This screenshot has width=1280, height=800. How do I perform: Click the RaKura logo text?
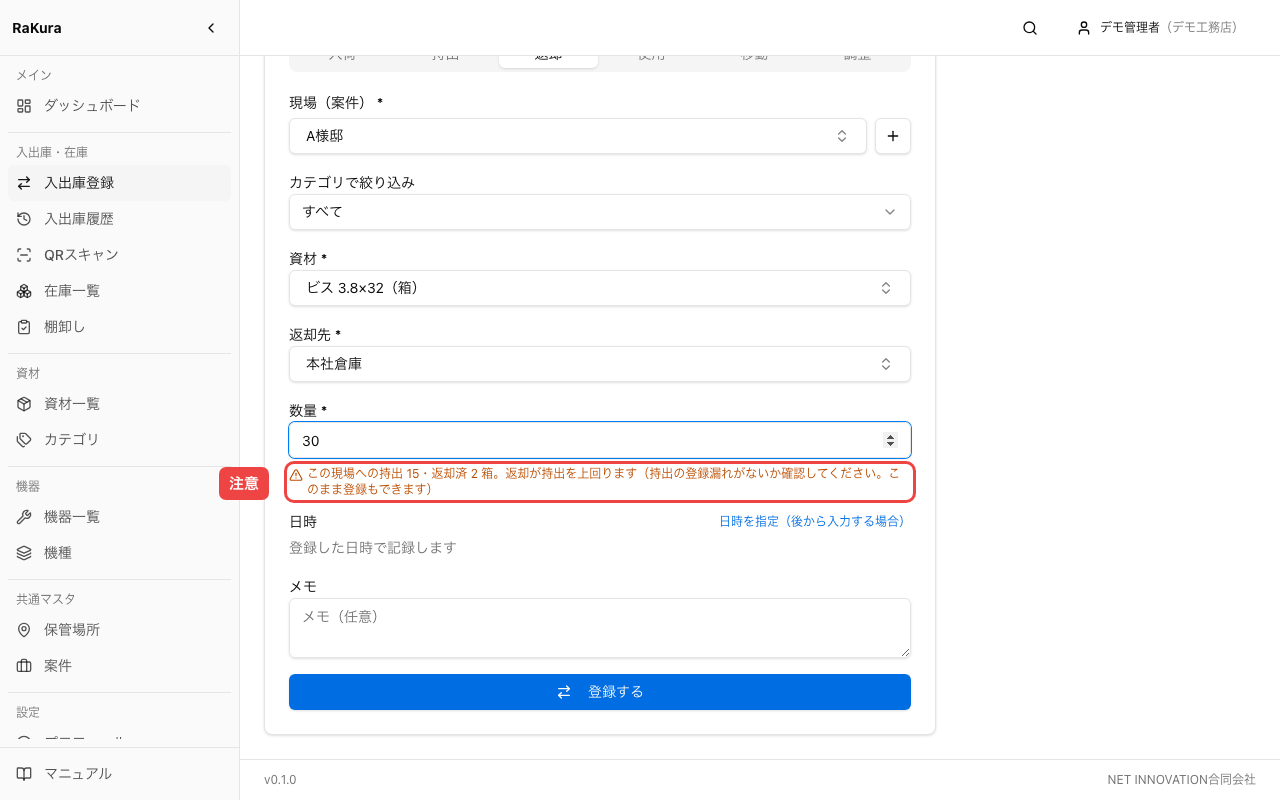coord(37,28)
